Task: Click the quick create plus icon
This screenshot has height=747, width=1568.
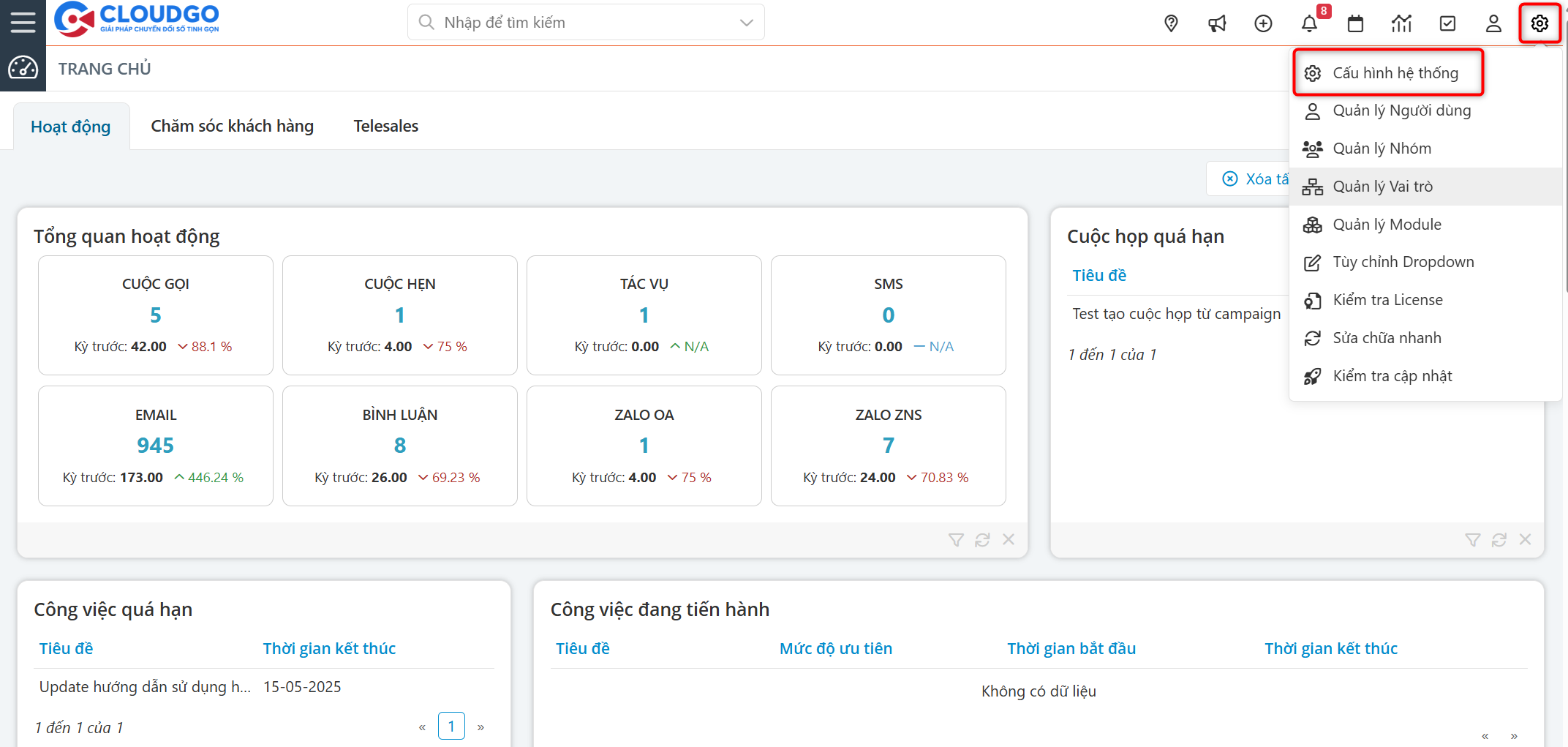Action: tap(1263, 23)
